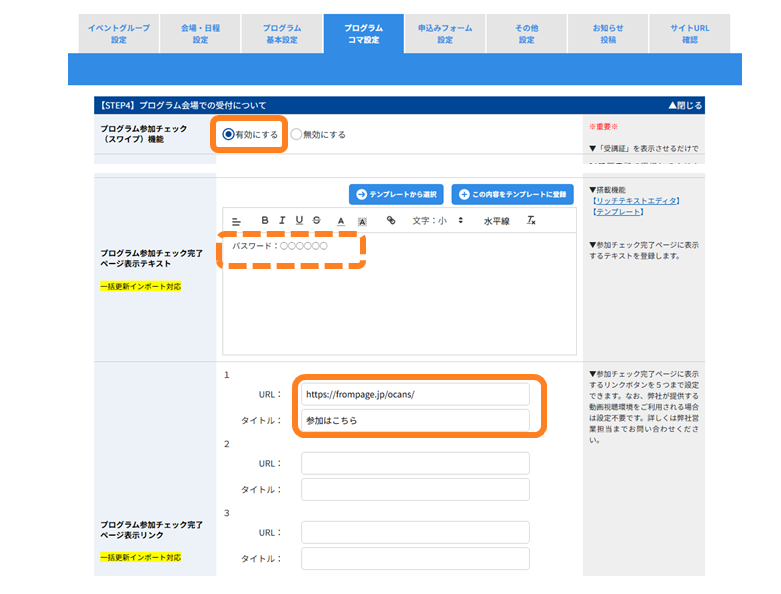Switch to the 会場・日程設定 tab

pos(200,33)
